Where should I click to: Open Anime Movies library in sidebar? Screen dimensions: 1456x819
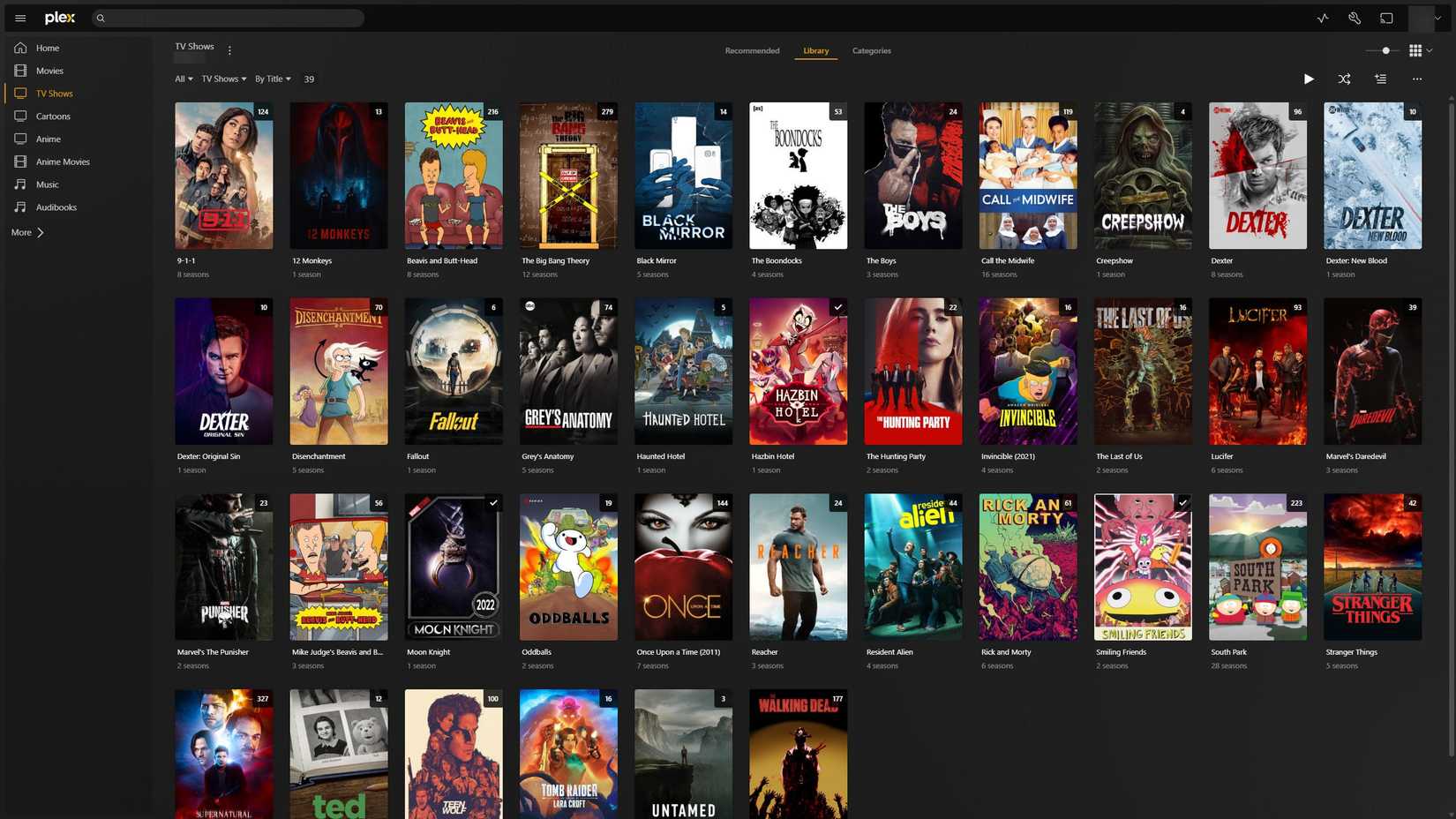63,162
